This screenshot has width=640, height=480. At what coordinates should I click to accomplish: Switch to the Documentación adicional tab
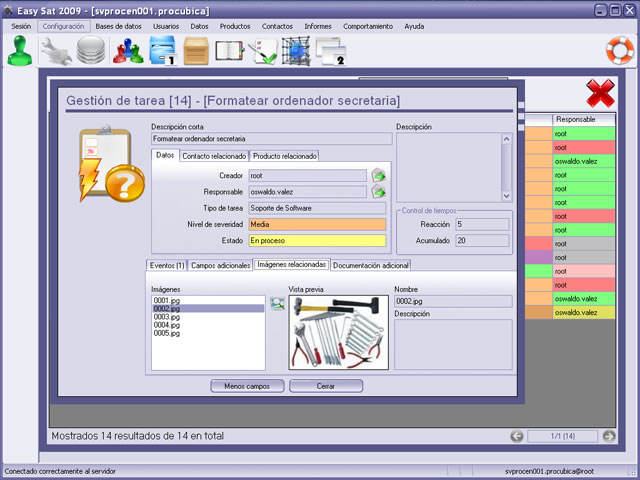pos(371,265)
